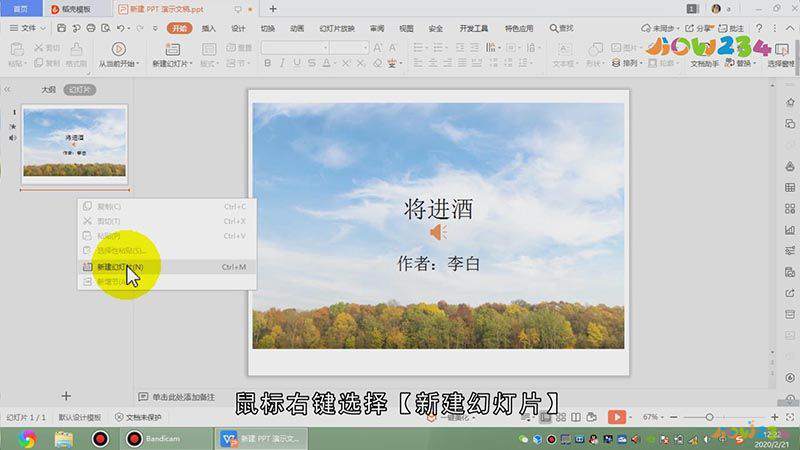Open the 开发工具 ribbon tab
Image resolution: width=800 pixels, height=450 pixels.
[x=473, y=28]
